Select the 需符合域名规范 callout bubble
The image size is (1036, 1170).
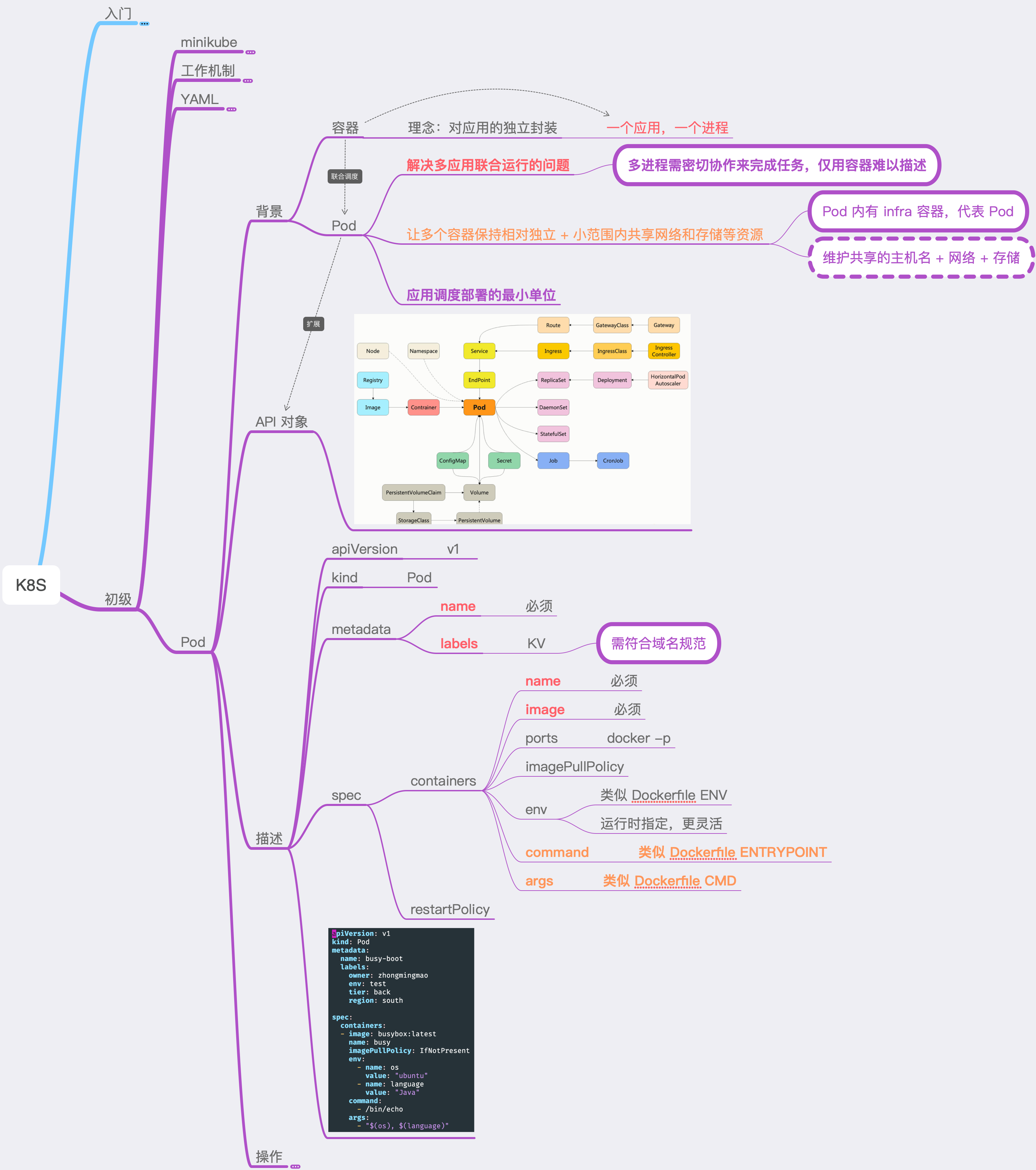(658, 643)
